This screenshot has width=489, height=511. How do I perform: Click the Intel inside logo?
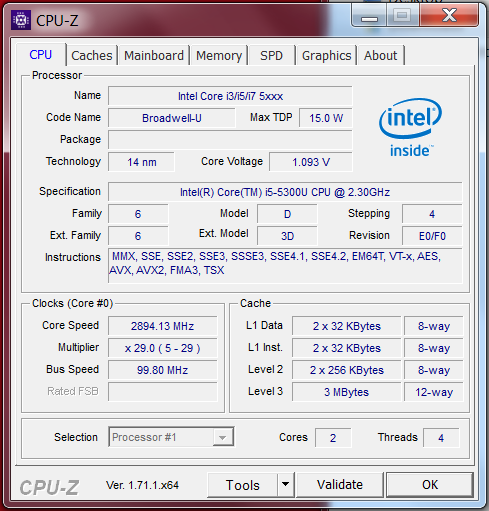410,128
